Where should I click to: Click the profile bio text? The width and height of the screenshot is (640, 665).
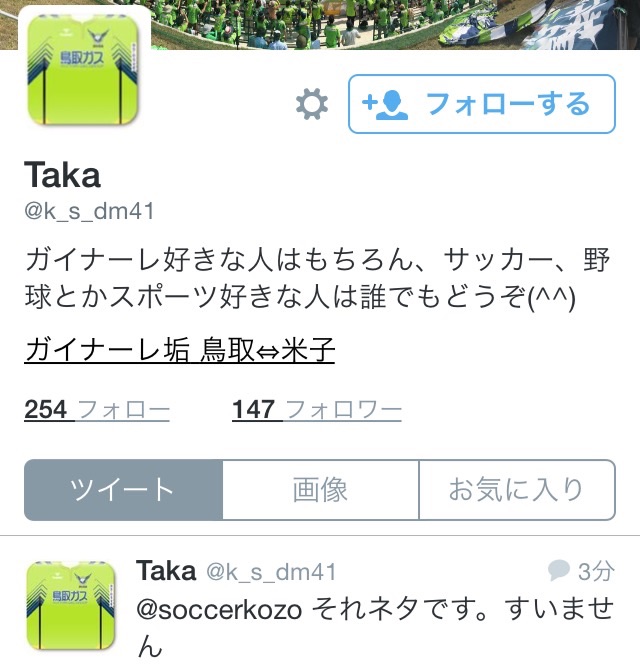317,278
